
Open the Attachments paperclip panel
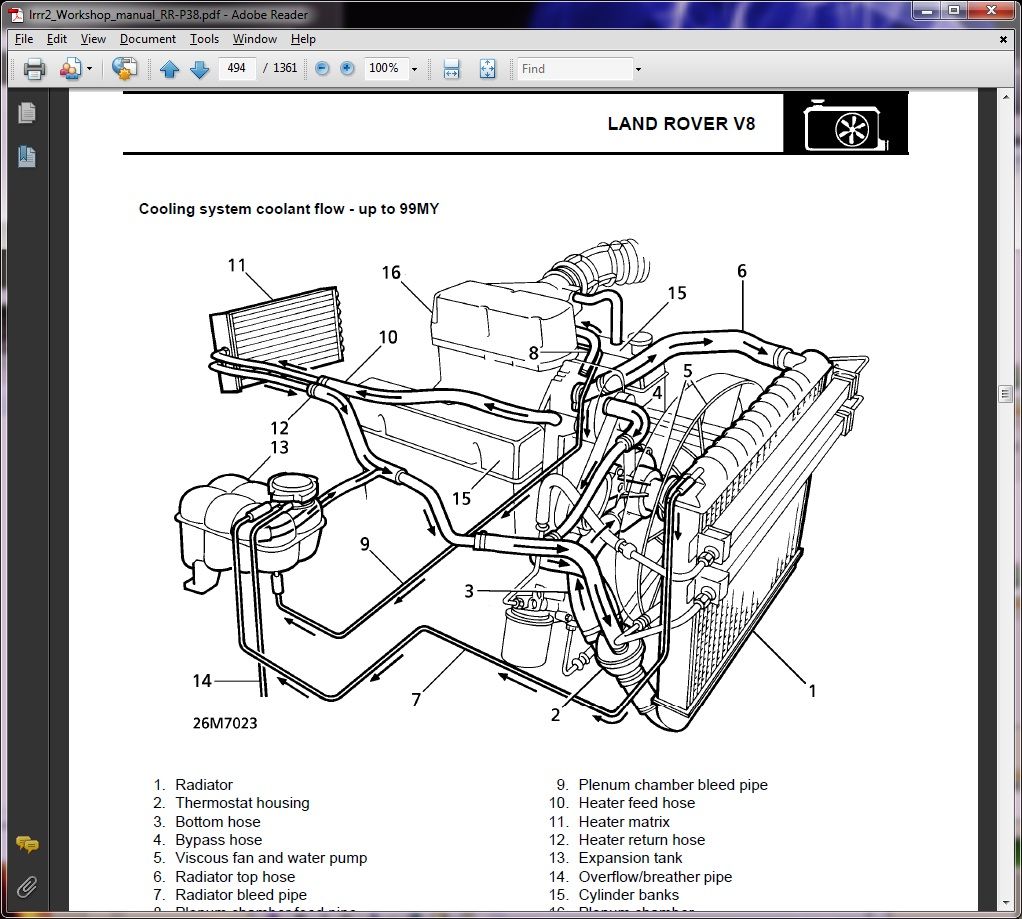coord(27,886)
